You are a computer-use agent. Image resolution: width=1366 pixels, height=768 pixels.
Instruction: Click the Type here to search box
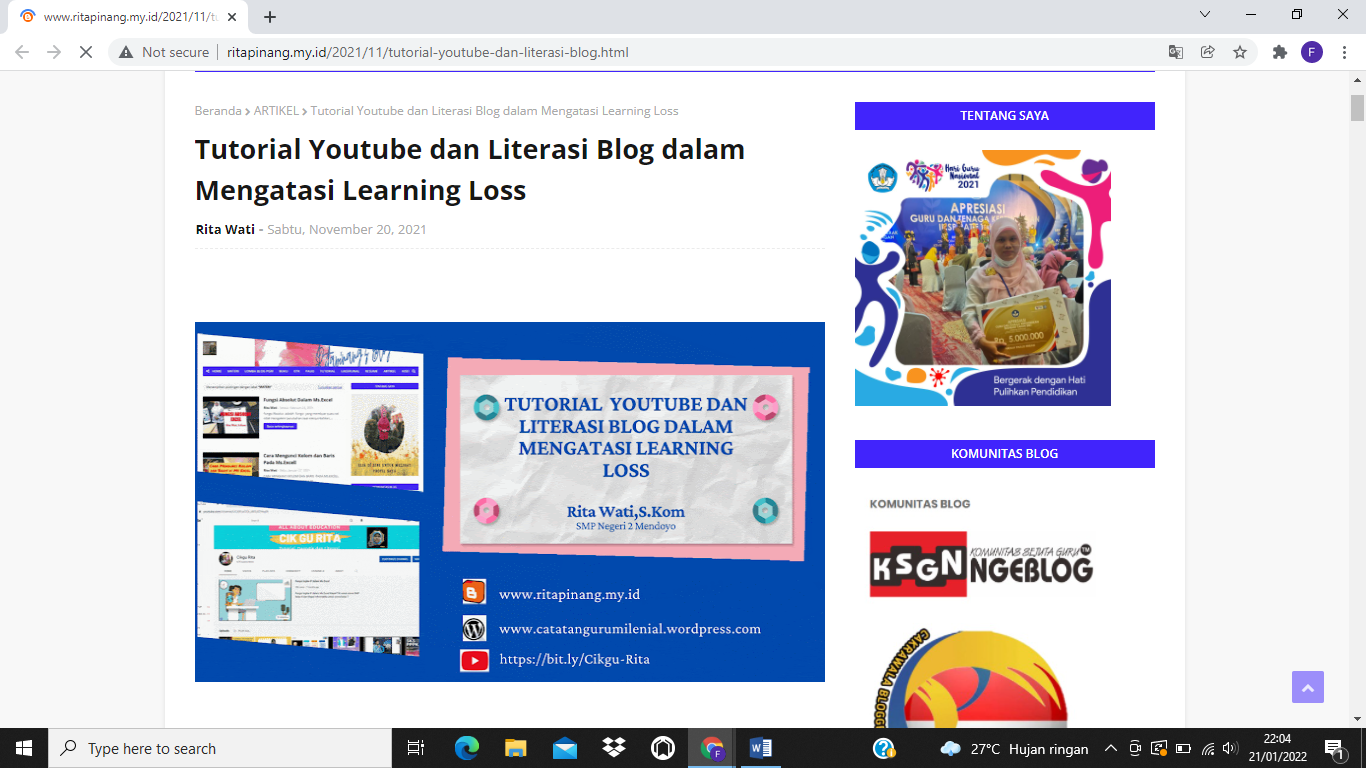[x=220, y=748]
